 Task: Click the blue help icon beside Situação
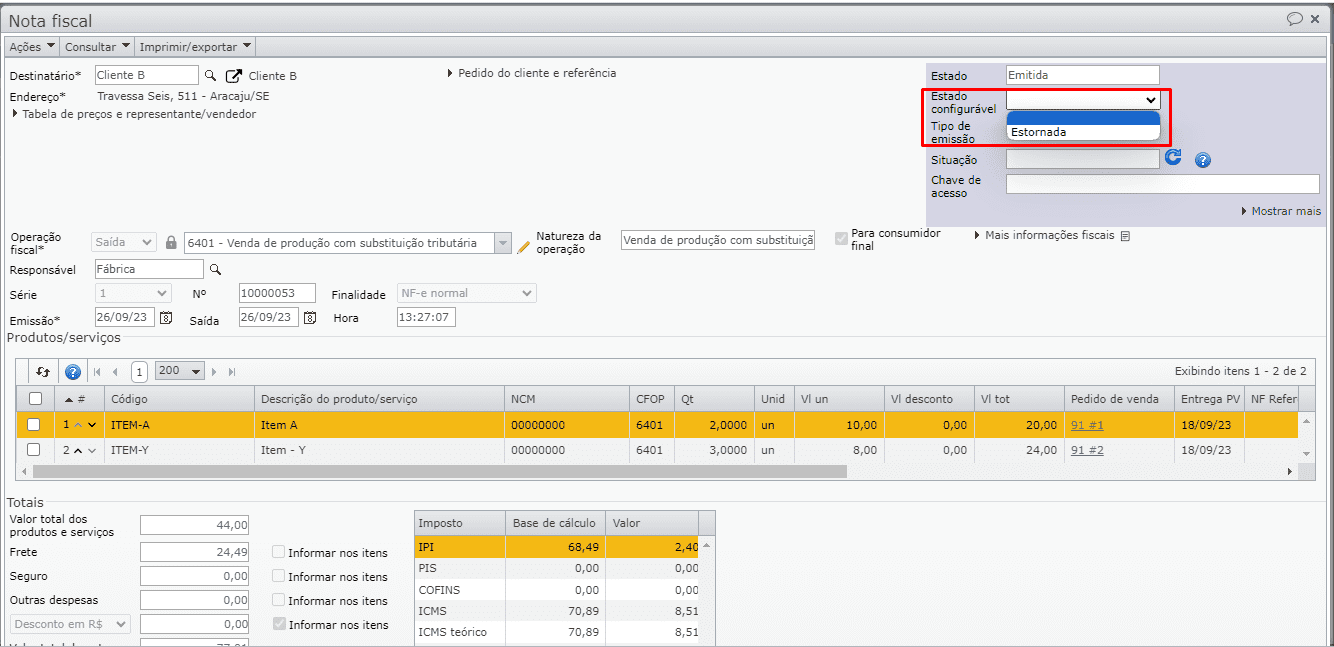1203,160
